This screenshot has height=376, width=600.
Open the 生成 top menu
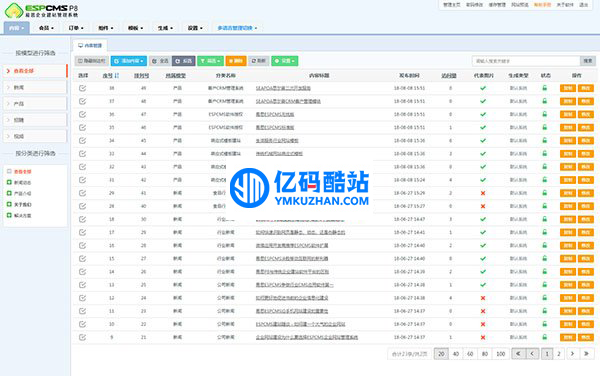coord(165,28)
